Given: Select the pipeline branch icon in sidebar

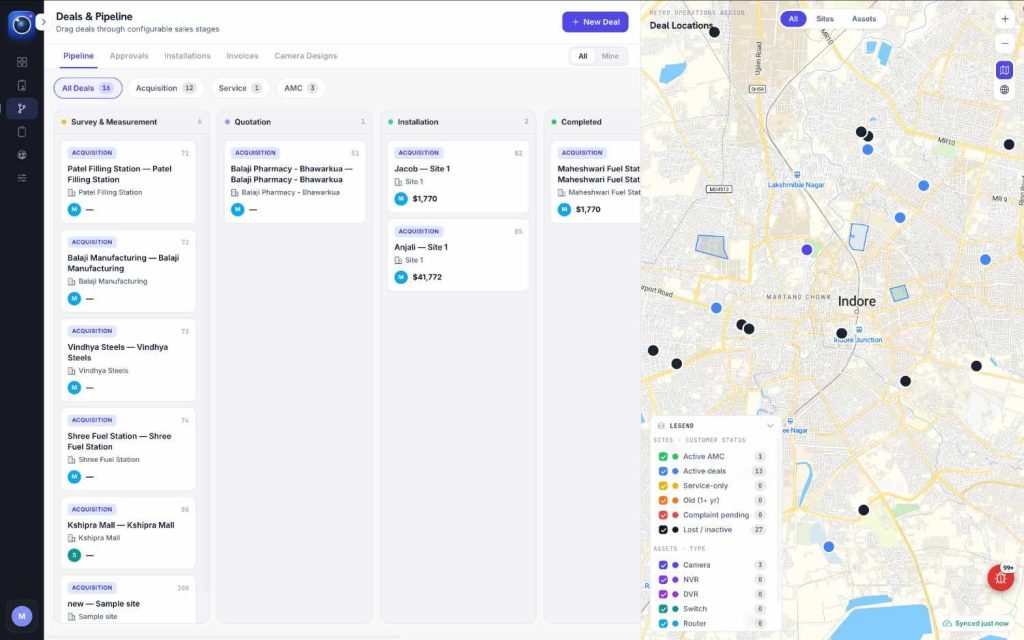Looking at the screenshot, I should pos(22,108).
